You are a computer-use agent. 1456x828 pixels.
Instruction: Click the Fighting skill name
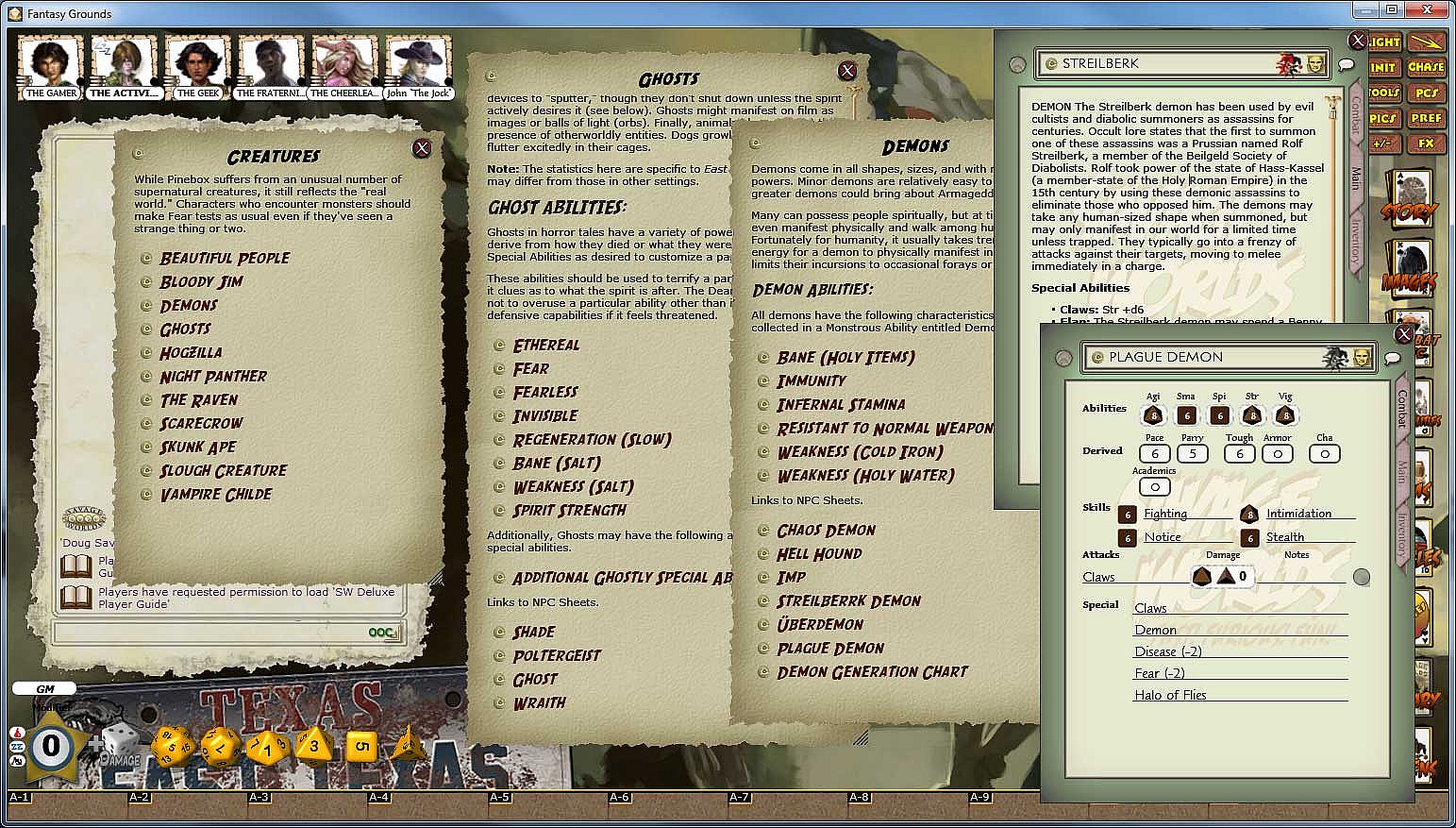point(1165,514)
